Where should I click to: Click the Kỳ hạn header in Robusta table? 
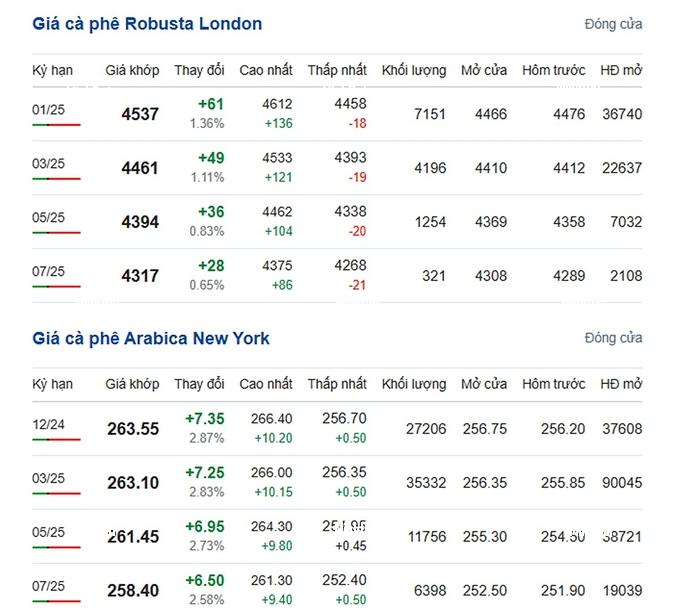52,70
